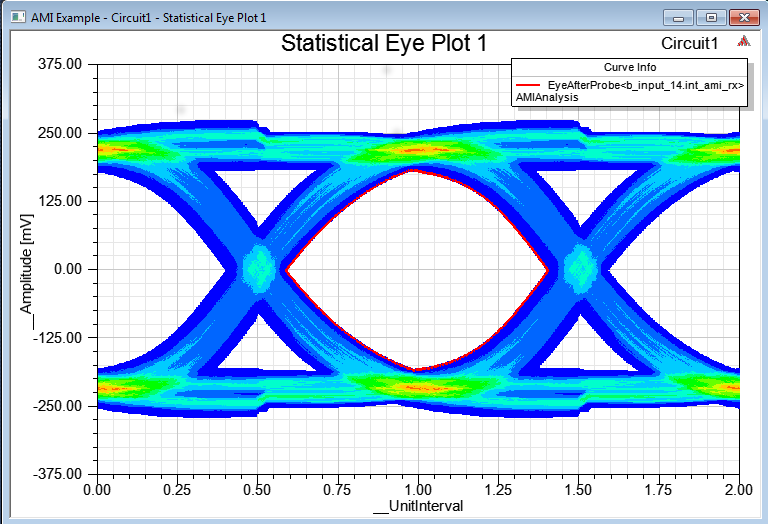This screenshot has height=524, width=768.
Task: Click the red line swatch in legend
Action: point(528,85)
